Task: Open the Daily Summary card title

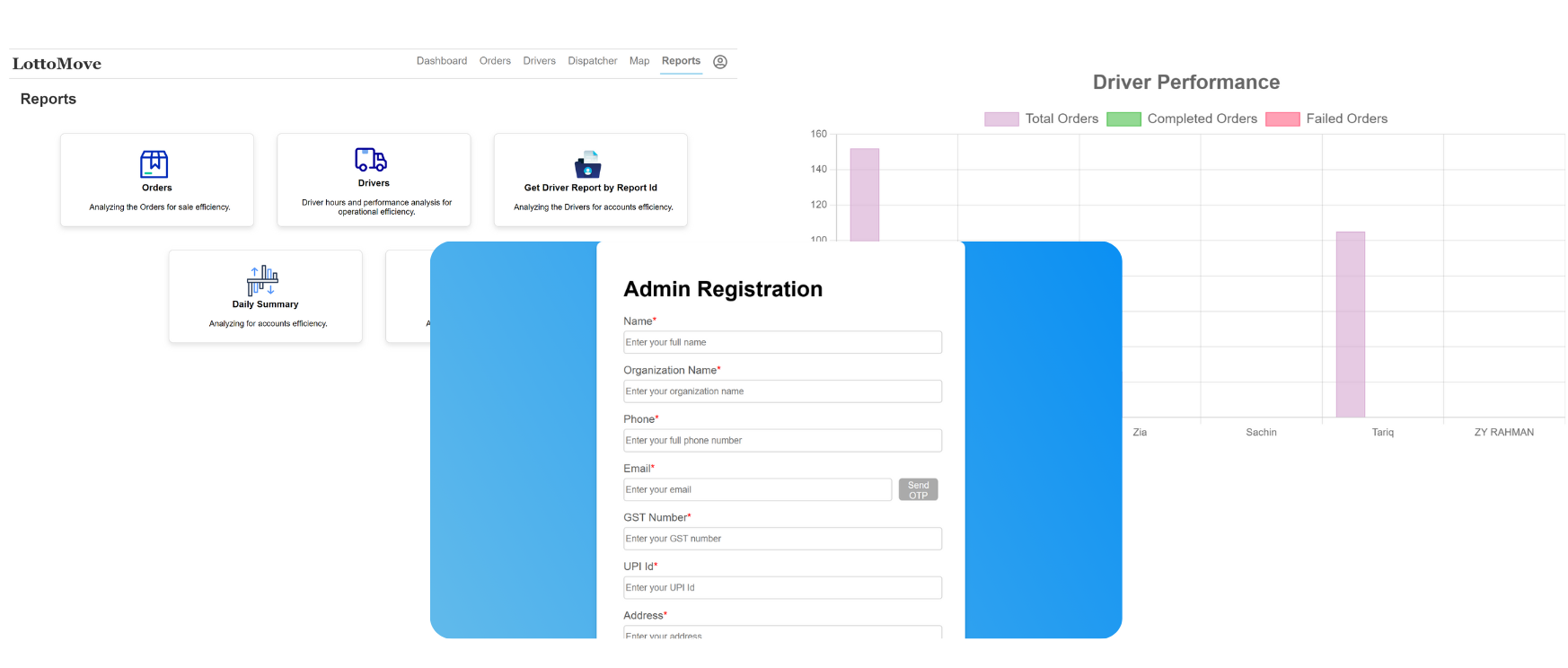Action: pos(265,304)
